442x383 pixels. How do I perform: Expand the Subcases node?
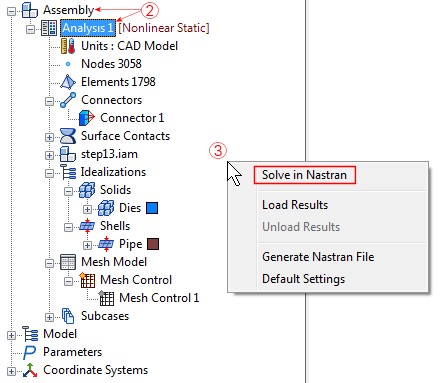[49, 317]
